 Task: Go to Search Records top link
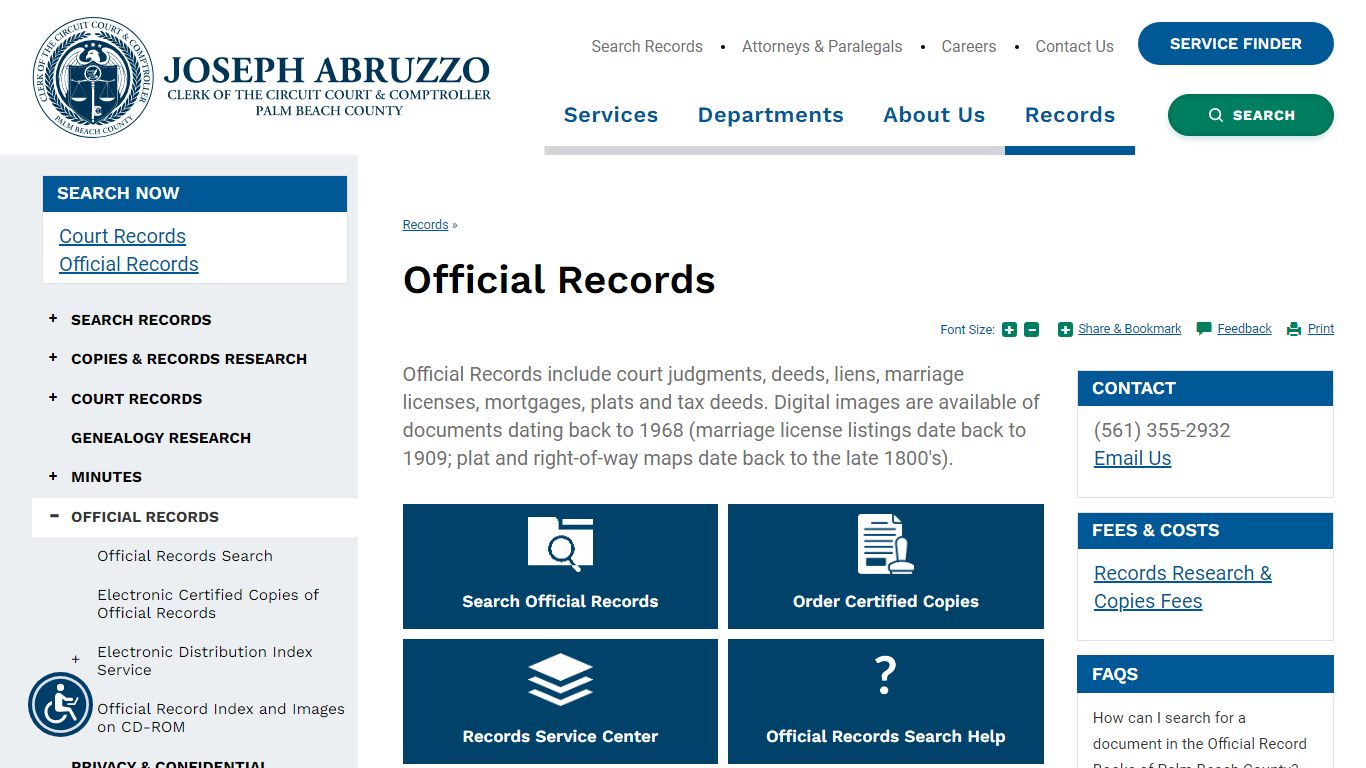click(647, 46)
